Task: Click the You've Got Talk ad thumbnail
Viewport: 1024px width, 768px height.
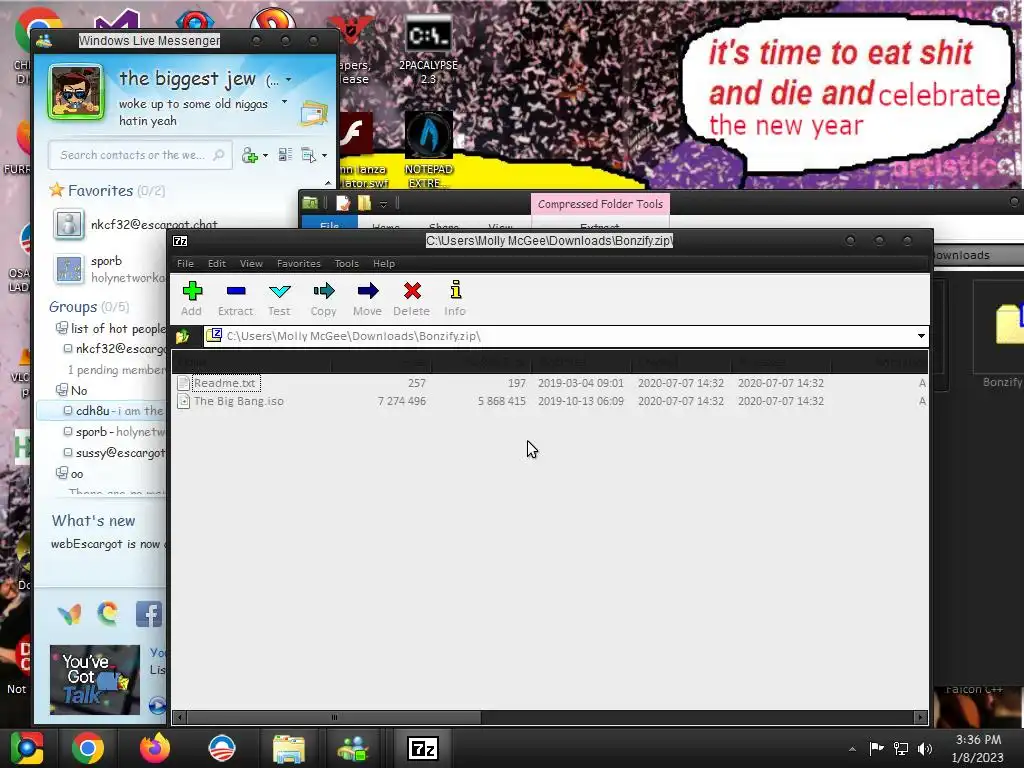Action: [95, 680]
